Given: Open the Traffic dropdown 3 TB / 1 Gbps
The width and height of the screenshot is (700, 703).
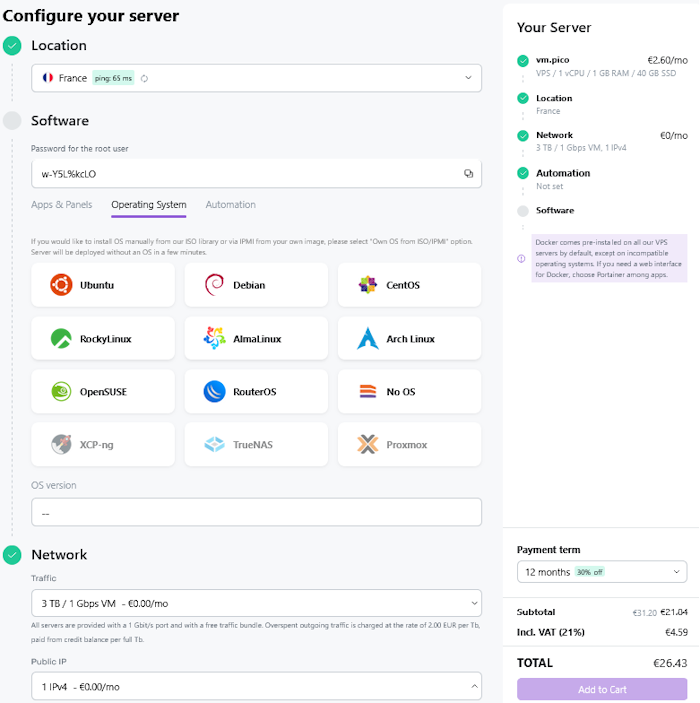Looking at the screenshot, I should 256,603.
